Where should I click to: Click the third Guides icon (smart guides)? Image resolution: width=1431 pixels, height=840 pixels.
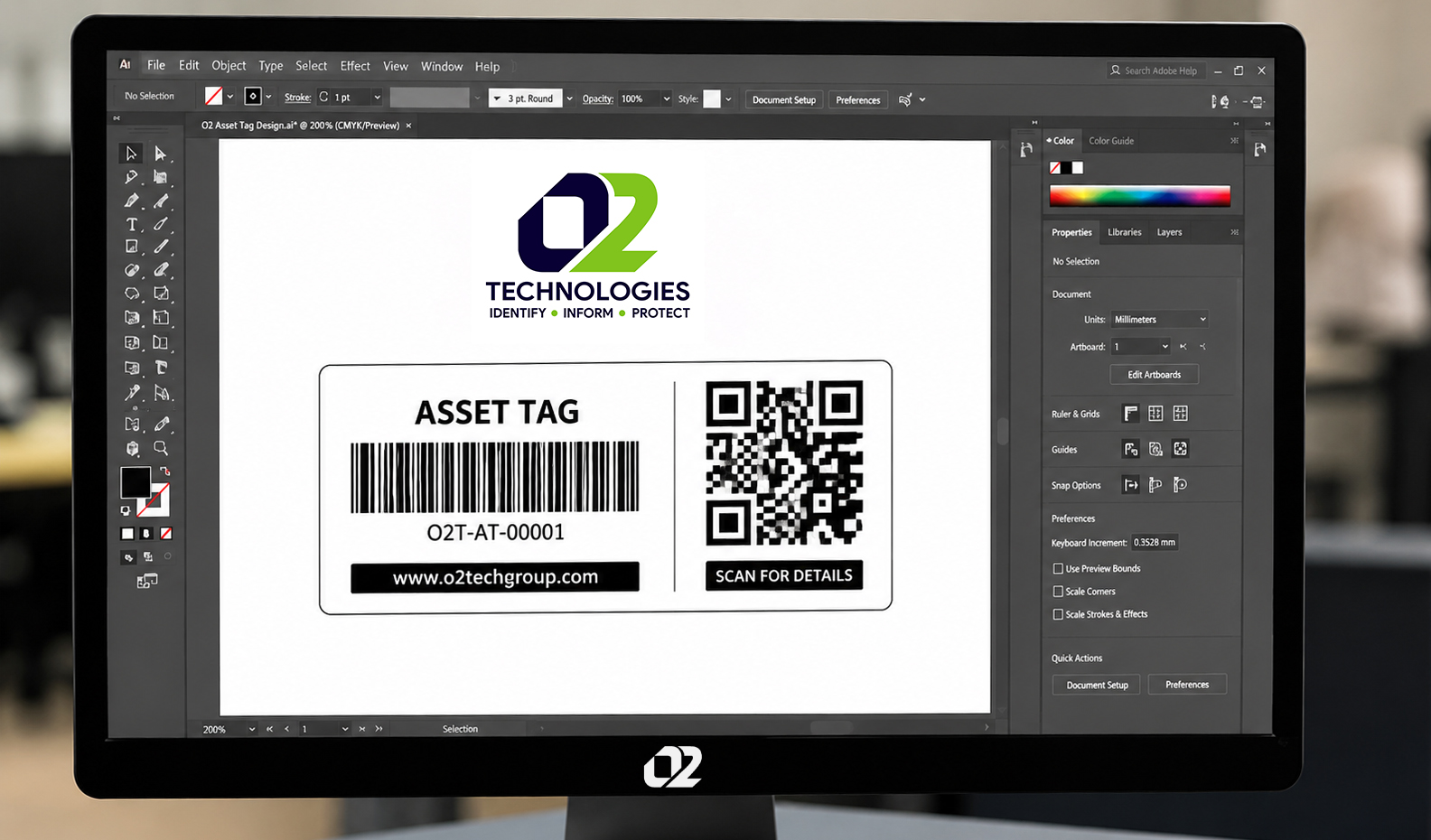[x=1180, y=449]
